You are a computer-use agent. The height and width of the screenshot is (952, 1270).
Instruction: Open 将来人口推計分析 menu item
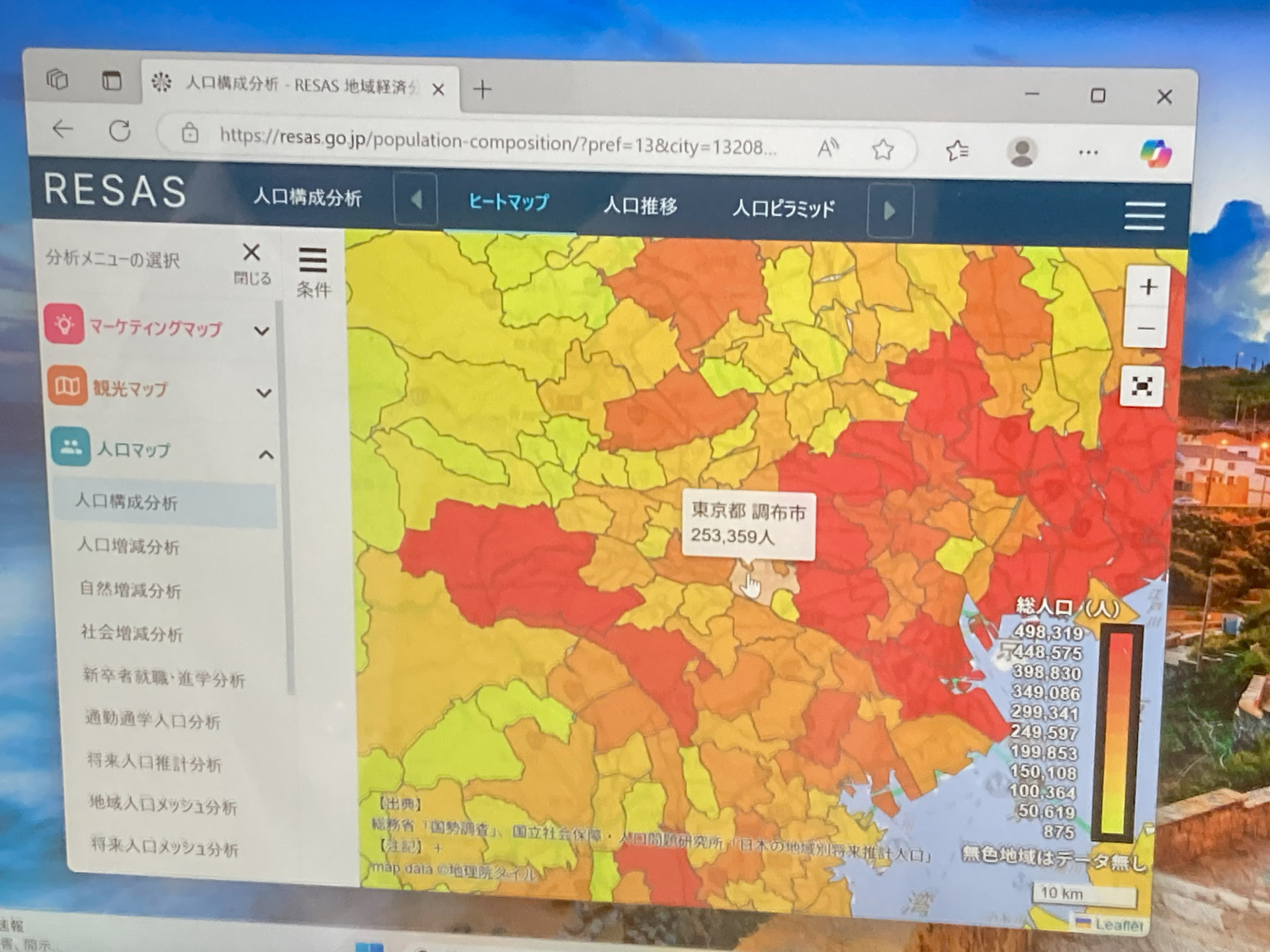154,762
